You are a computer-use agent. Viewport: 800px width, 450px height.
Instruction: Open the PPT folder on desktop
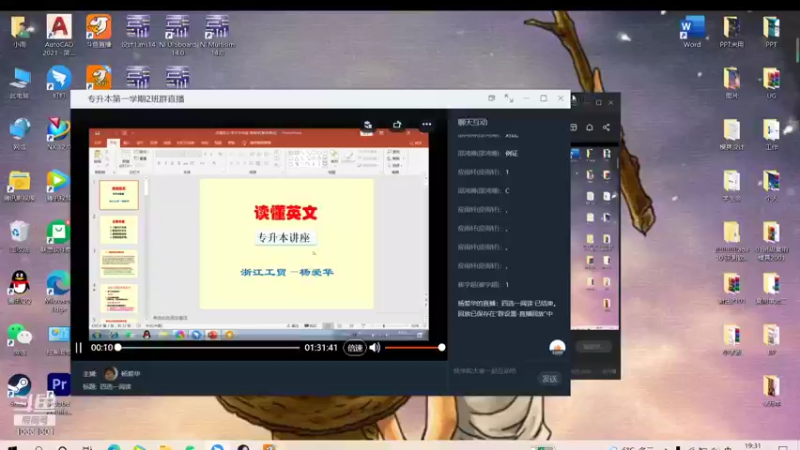(771, 32)
